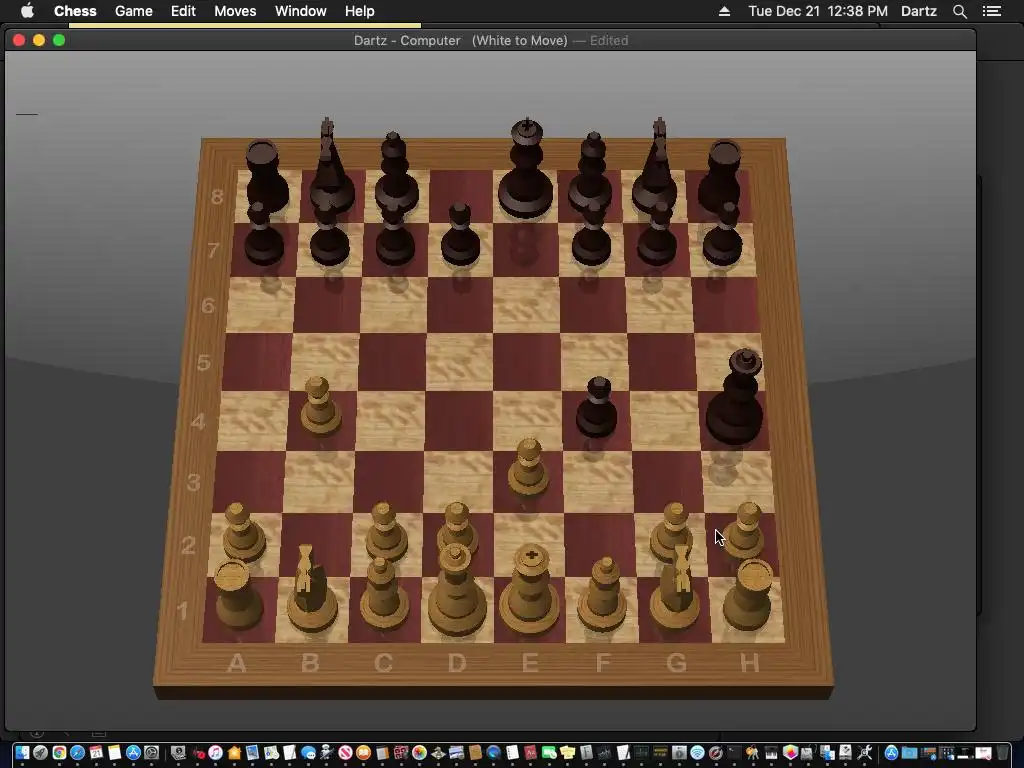Click the white rook on A1

(x=238, y=595)
